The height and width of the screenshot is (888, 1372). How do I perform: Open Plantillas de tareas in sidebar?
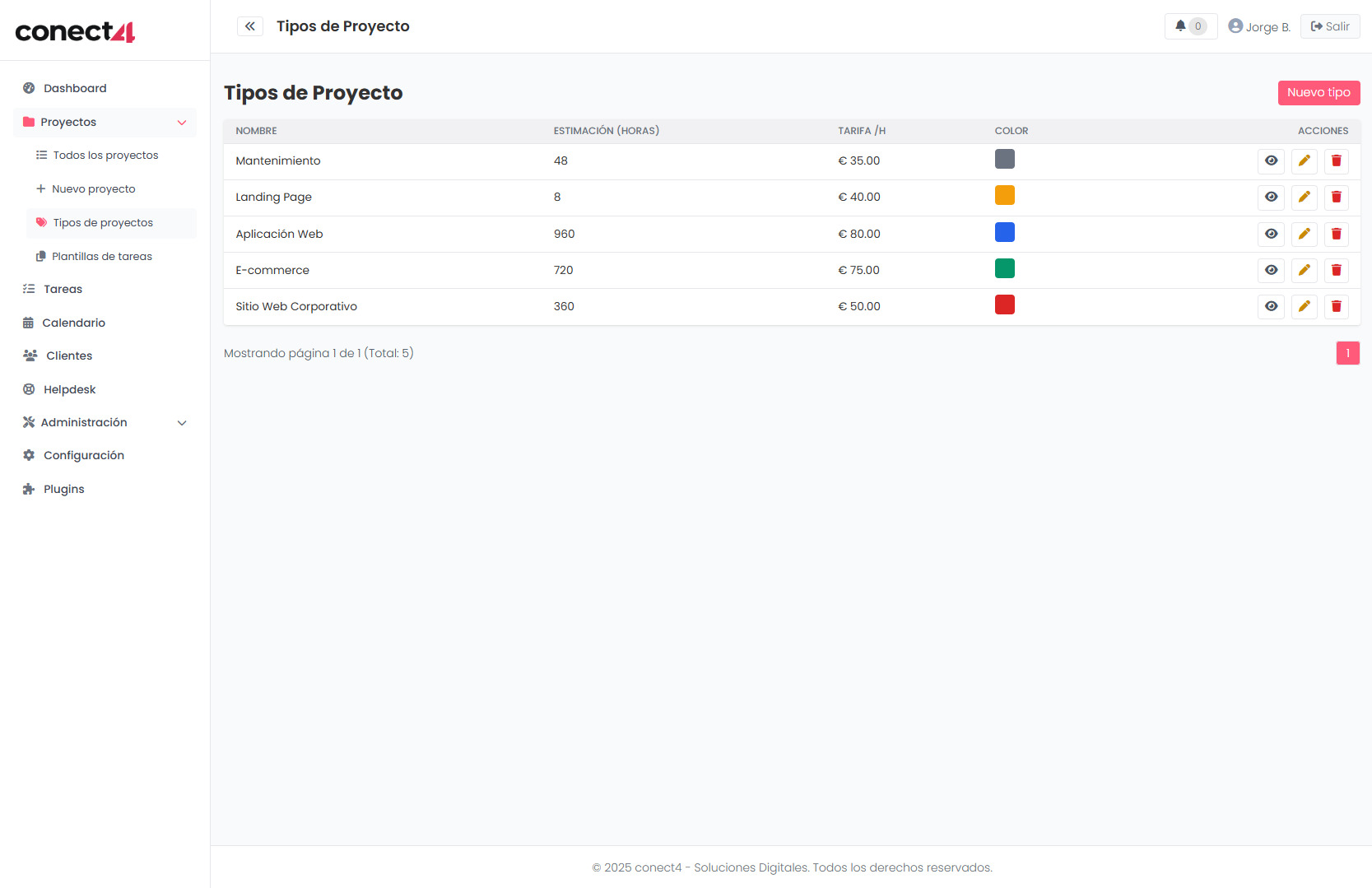click(102, 257)
